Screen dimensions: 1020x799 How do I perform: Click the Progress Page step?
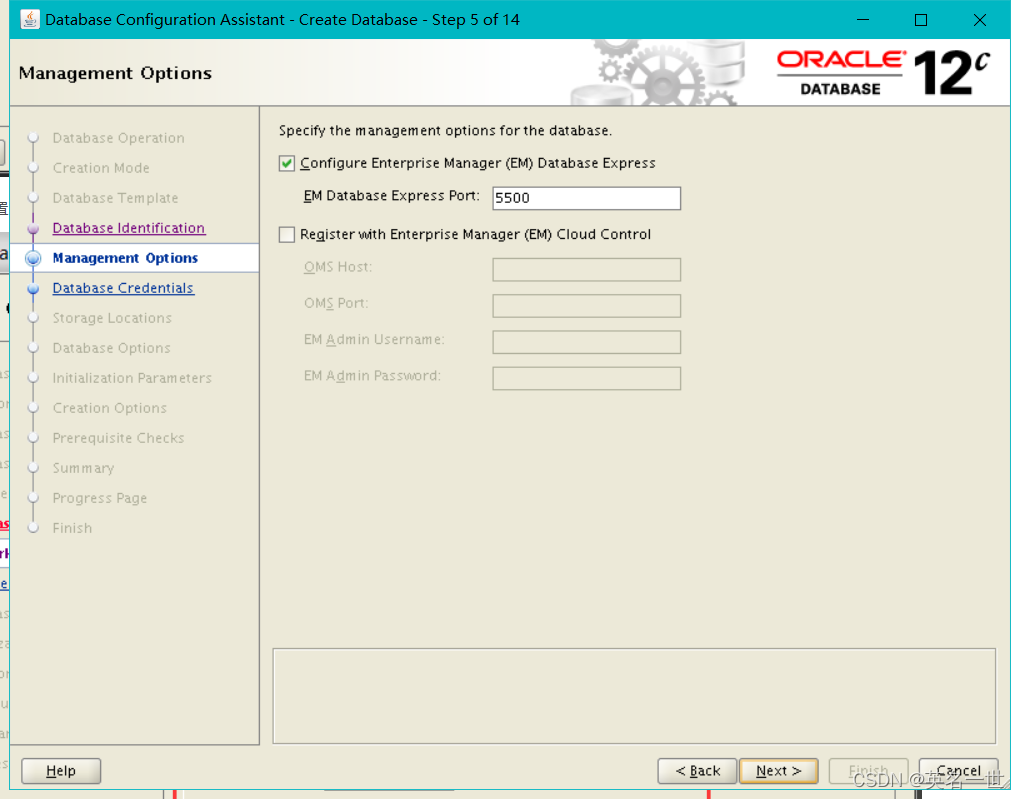click(x=100, y=498)
